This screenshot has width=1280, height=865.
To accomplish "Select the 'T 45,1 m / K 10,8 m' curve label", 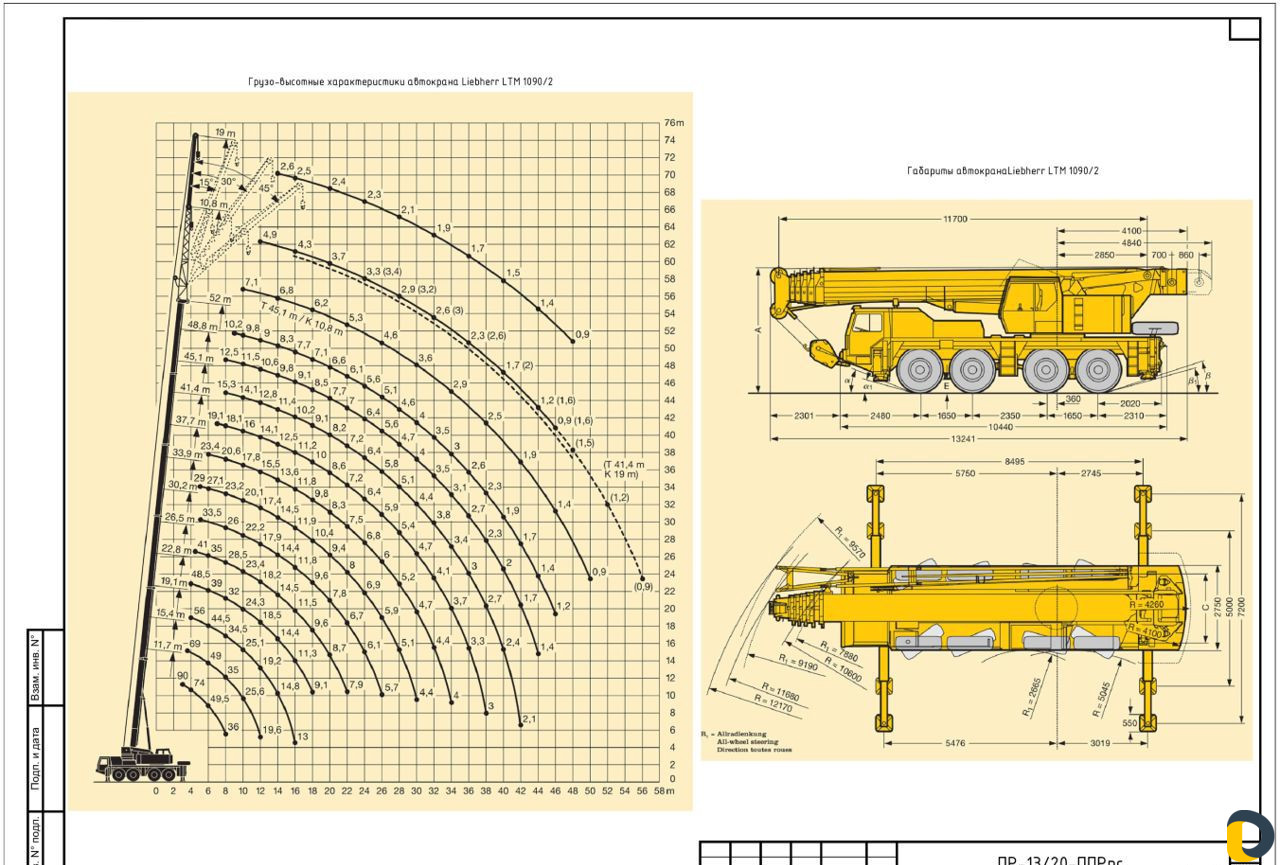I will click(x=303, y=319).
